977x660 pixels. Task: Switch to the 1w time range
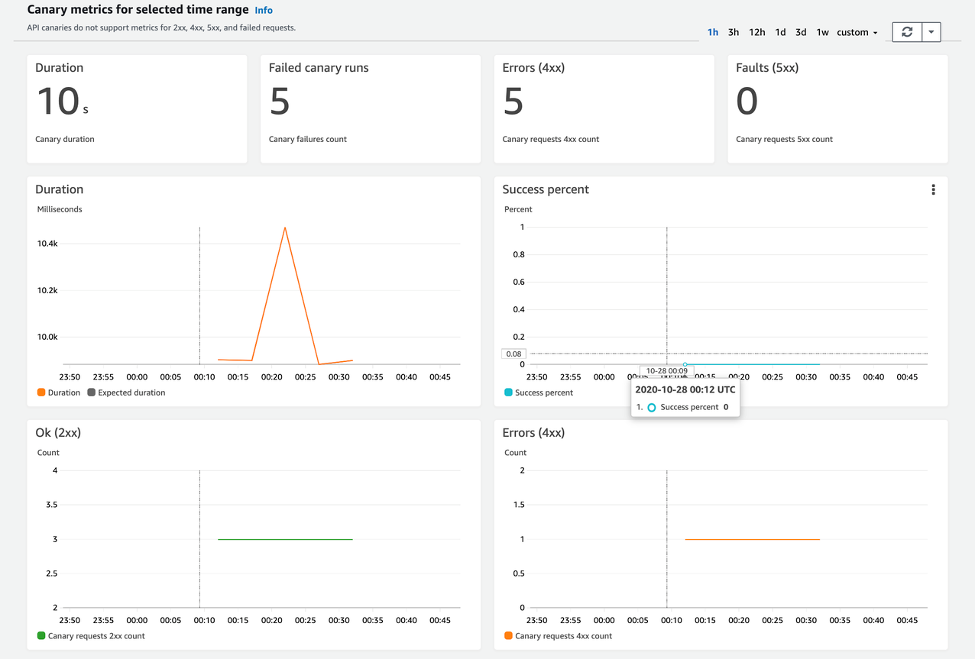pyautogui.click(x=821, y=31)
